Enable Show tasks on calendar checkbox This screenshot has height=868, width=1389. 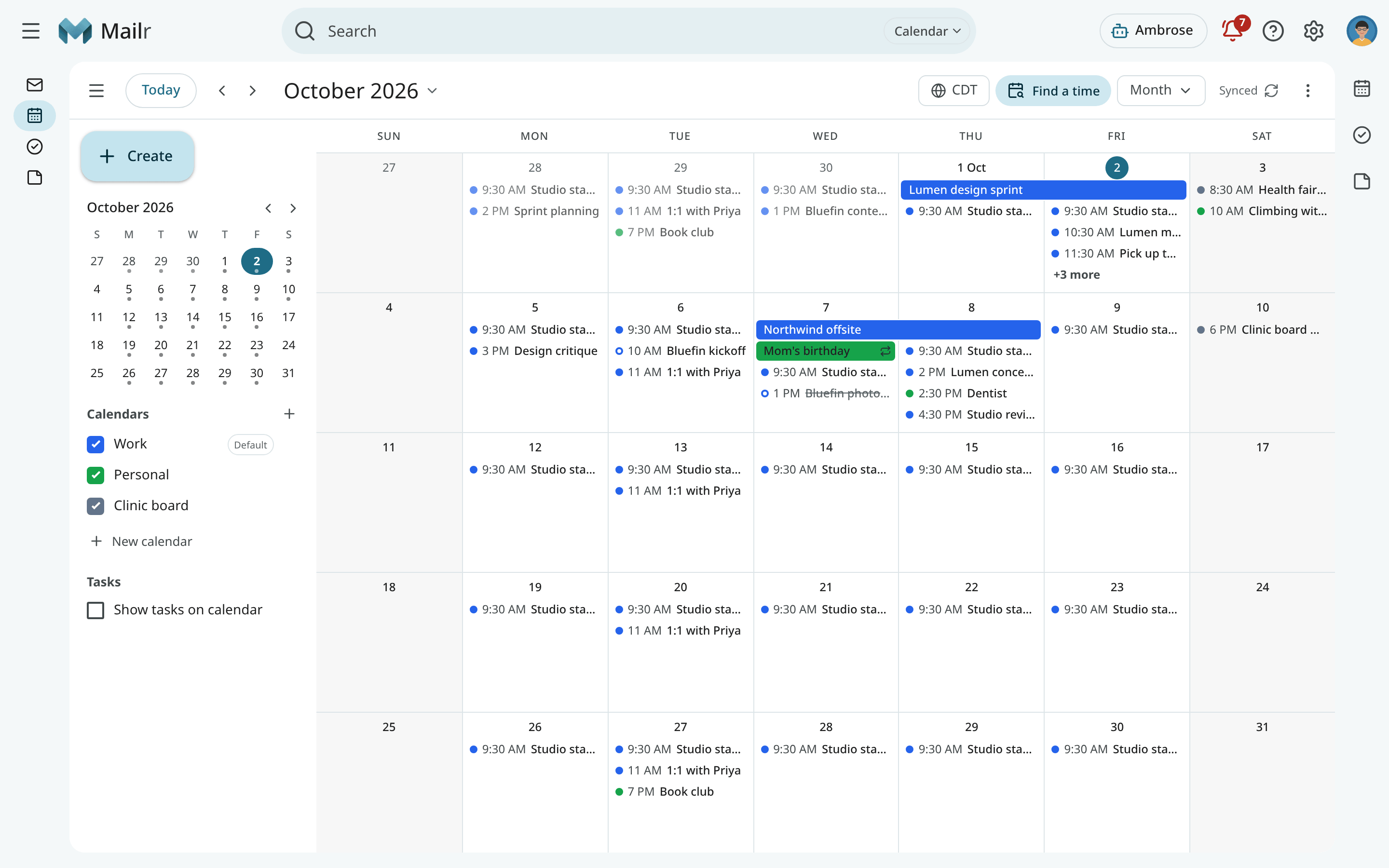click(95, 610)
